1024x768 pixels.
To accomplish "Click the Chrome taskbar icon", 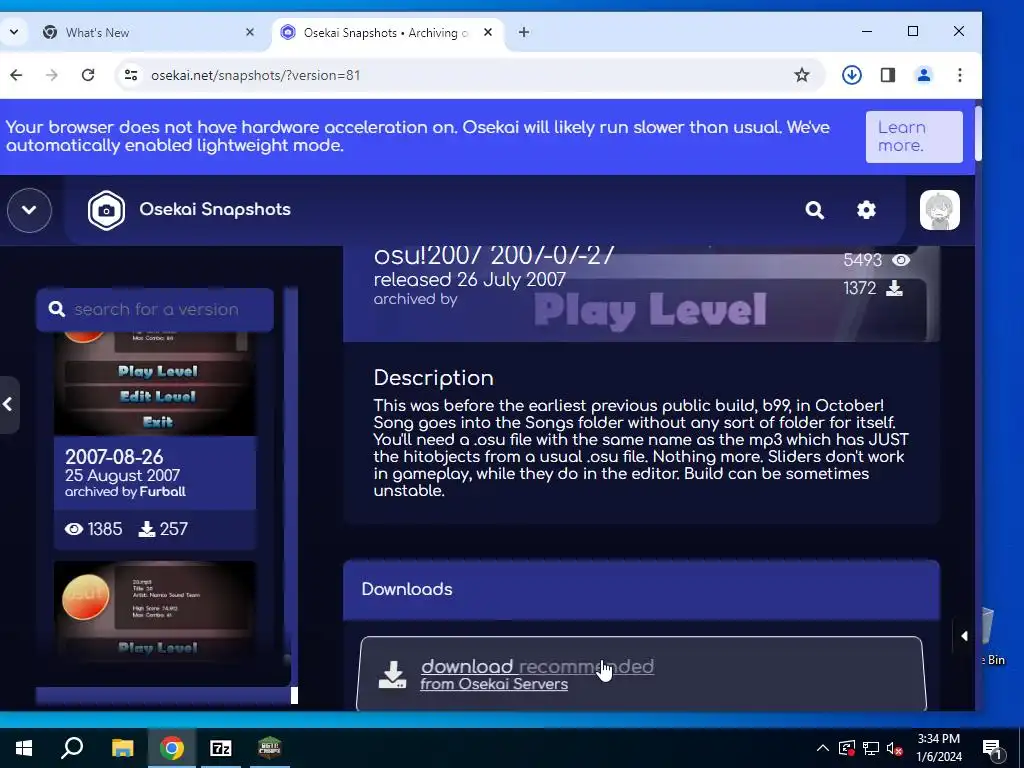I will click(x=172, y=748).
